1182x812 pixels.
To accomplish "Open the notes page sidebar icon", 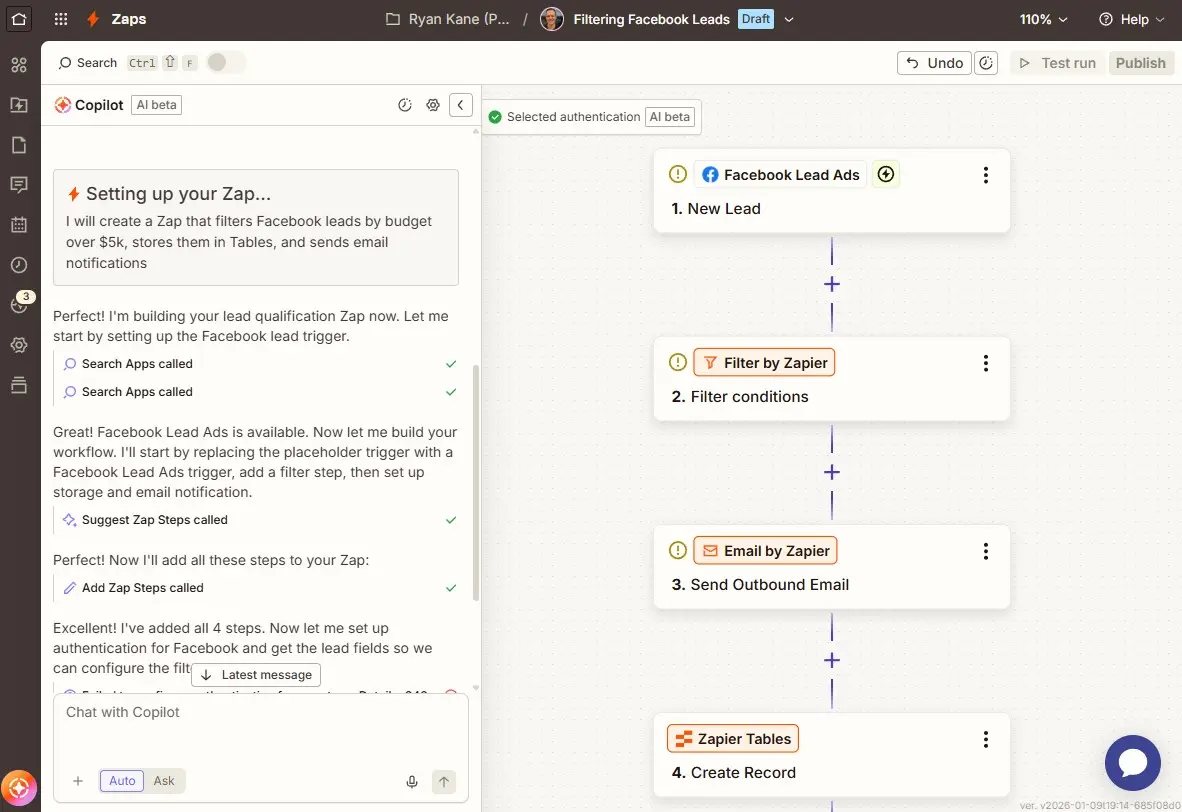I will 19,145.
